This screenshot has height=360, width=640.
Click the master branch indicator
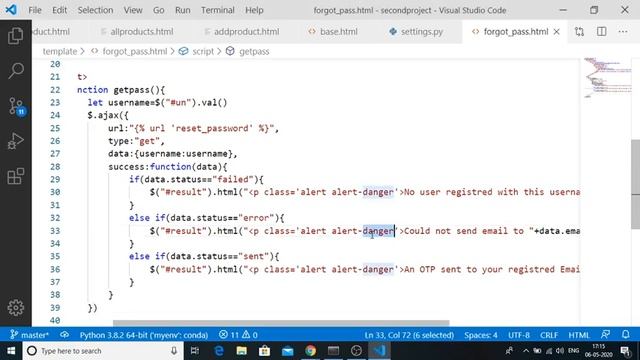pyautogui.click(x=29, y=335)
